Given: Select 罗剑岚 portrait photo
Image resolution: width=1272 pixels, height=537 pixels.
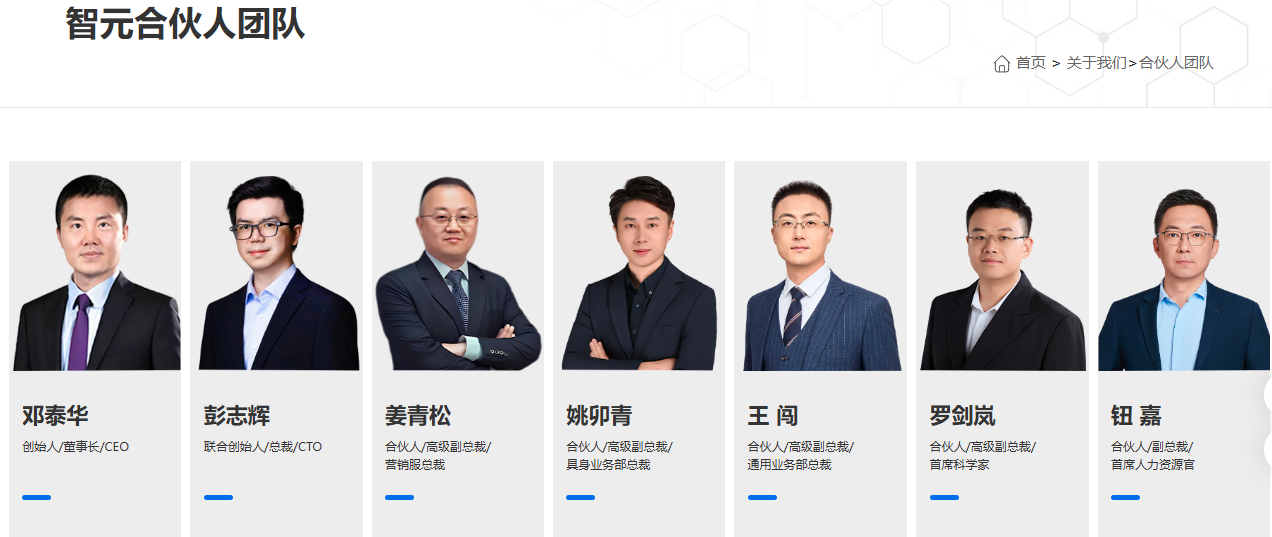Looking at the screenshot, I should point(1002,267).
